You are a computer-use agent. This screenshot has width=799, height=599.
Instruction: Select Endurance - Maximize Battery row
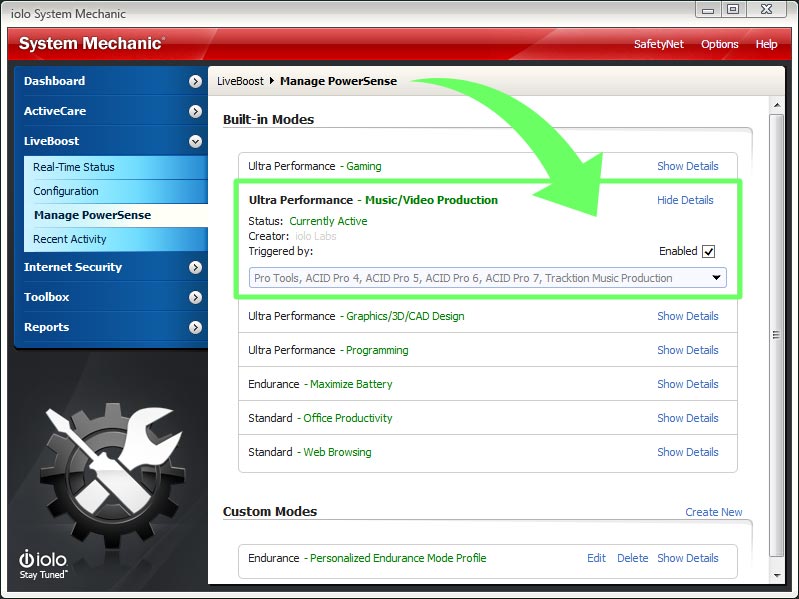pos(488,384)
